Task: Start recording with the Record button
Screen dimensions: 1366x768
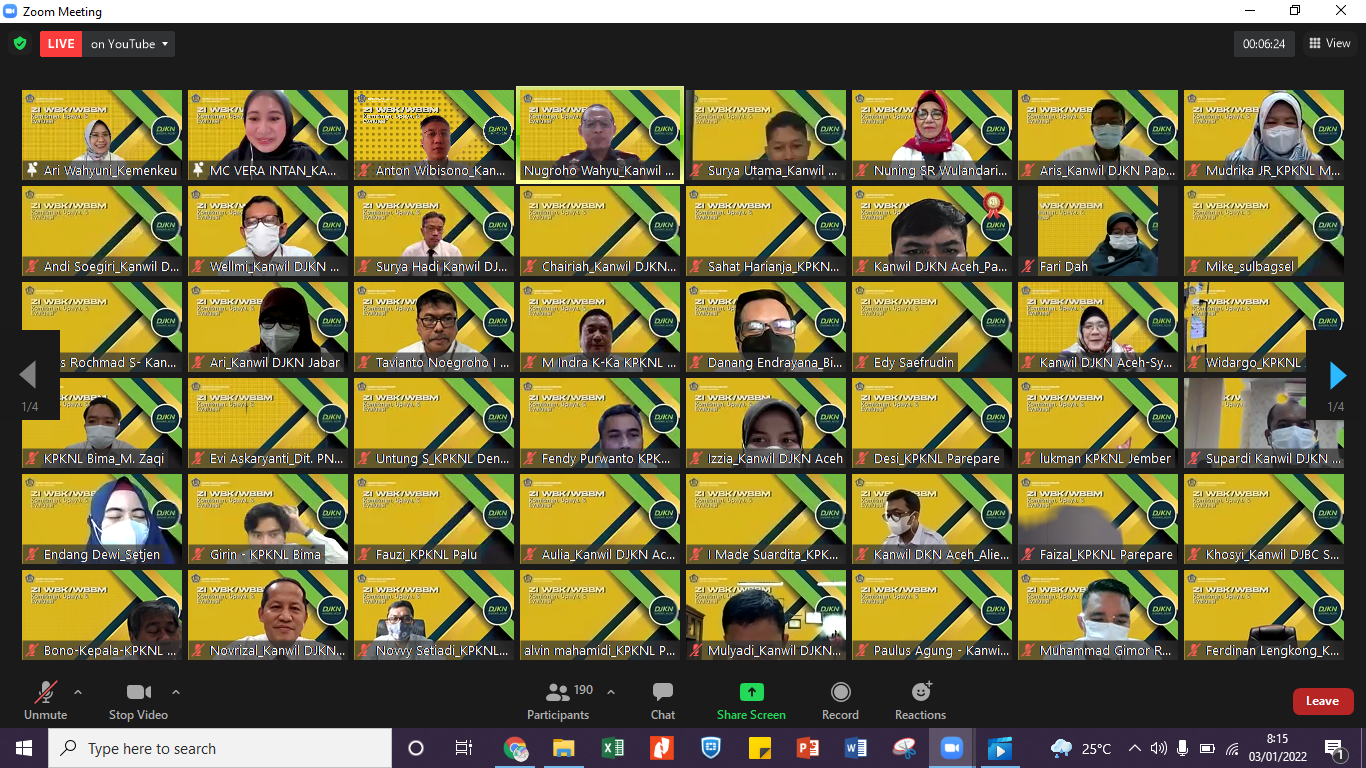Action: [840, 700]
